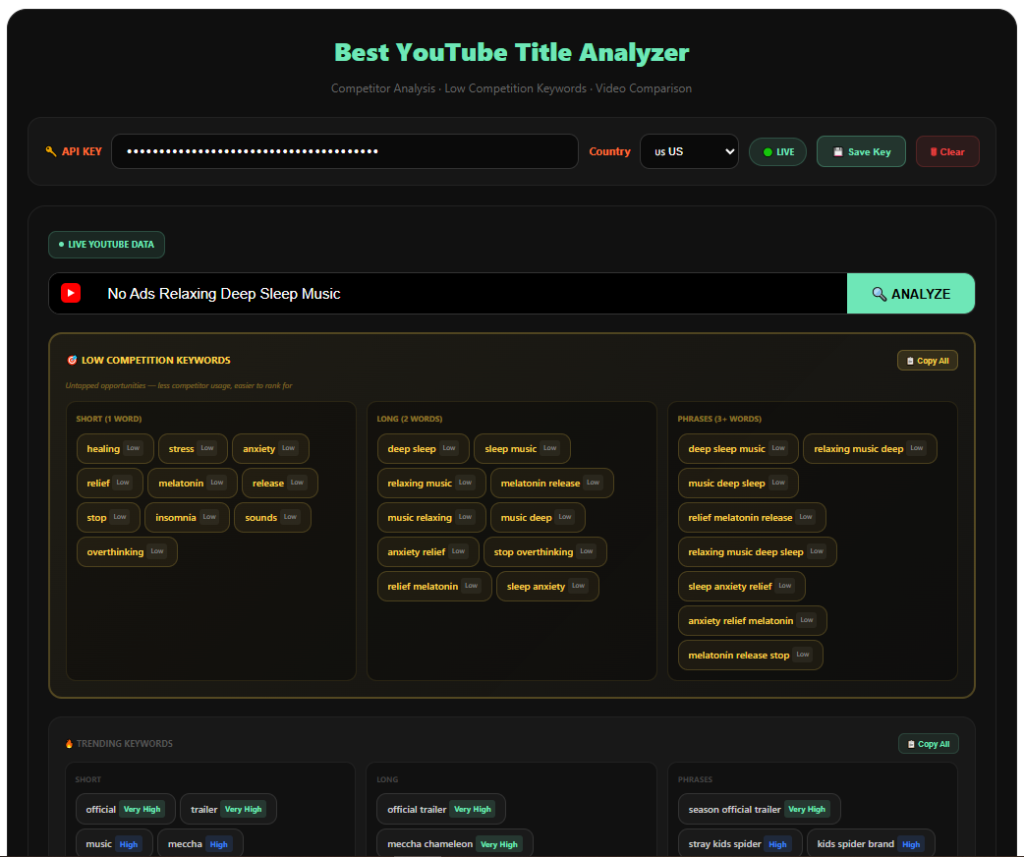Select the "anxiety relief melatonin" phrase chip

click(x=752, y=621)
